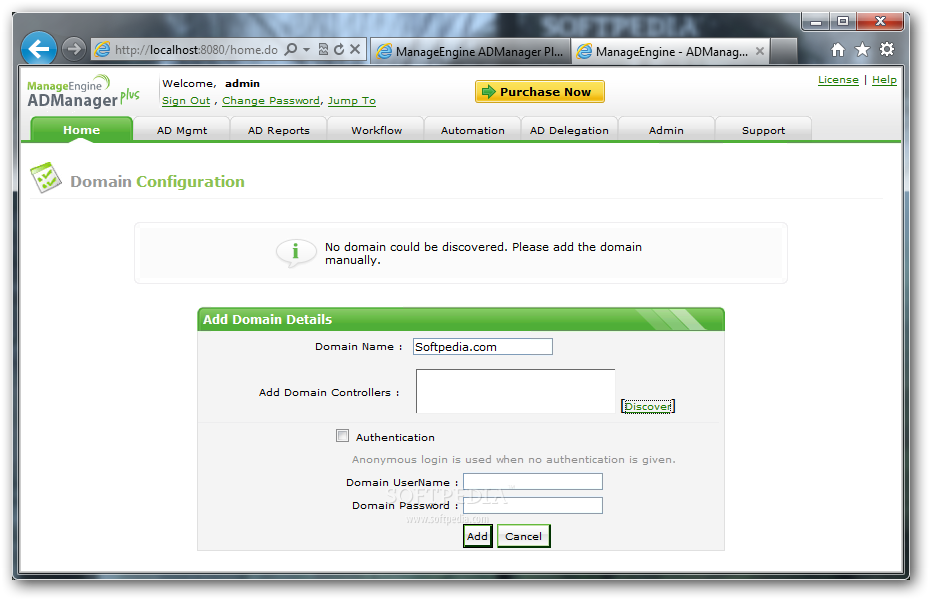Click the Add Domain Controllers text box
This screenshot has height=600, width=930.
tap(515, 391)
